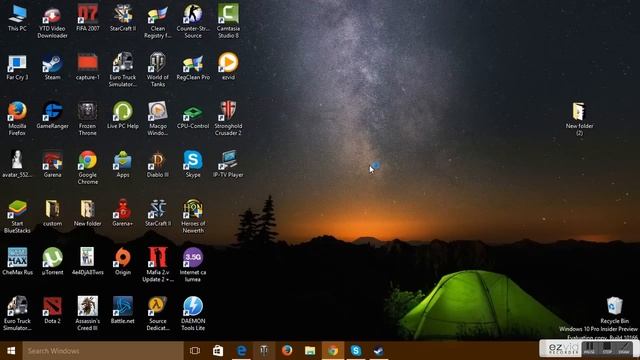Activate the ezvid Draw tool

(624, 348)
